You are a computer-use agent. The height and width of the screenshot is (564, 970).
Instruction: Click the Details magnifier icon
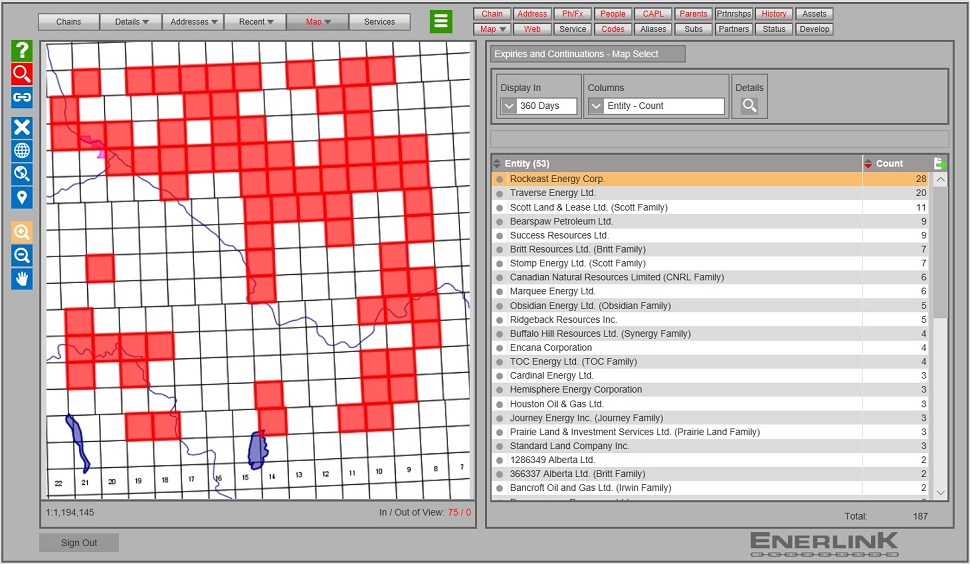pyautogui.click(x=749, y=106)
